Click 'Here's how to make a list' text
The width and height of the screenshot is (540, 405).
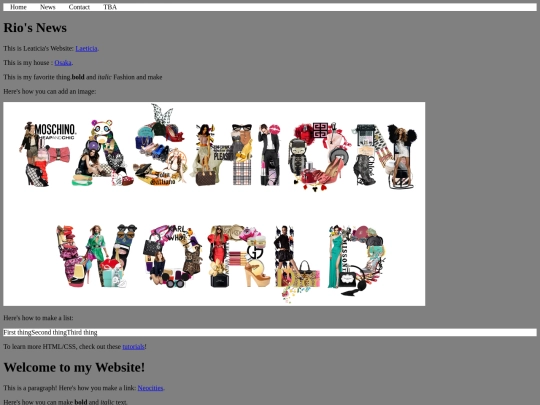[x=38, y=318]
